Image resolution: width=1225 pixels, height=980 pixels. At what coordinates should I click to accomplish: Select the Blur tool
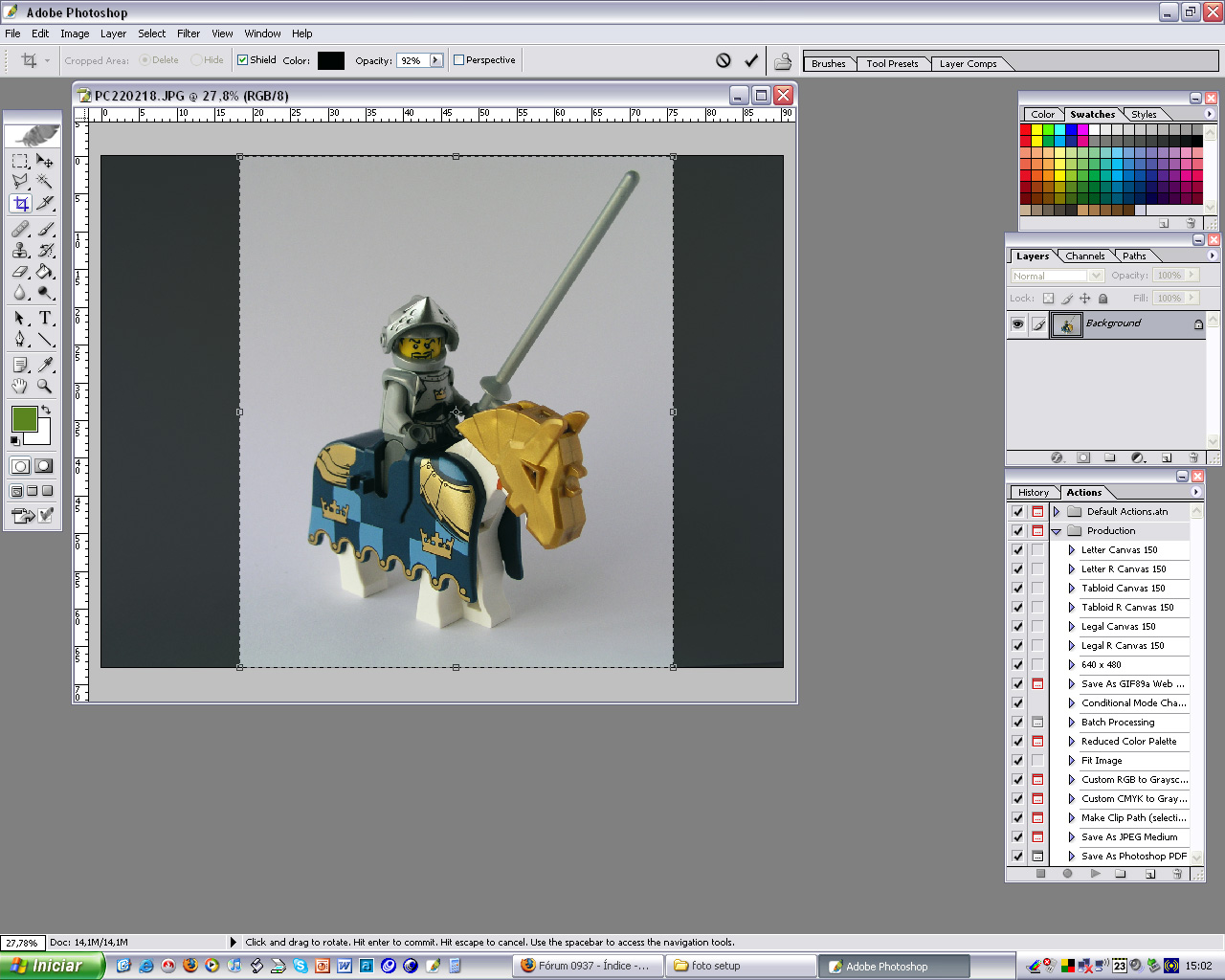tap(20, 293)
